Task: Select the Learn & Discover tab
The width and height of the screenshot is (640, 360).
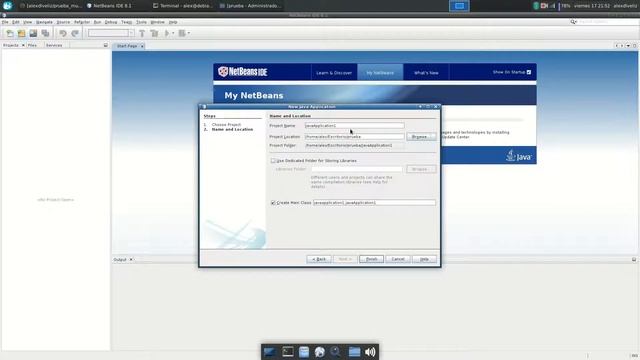Action: point(334,73)
